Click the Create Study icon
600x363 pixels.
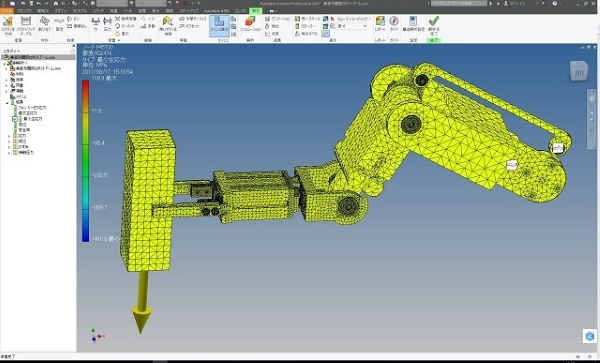coord(8,22)
